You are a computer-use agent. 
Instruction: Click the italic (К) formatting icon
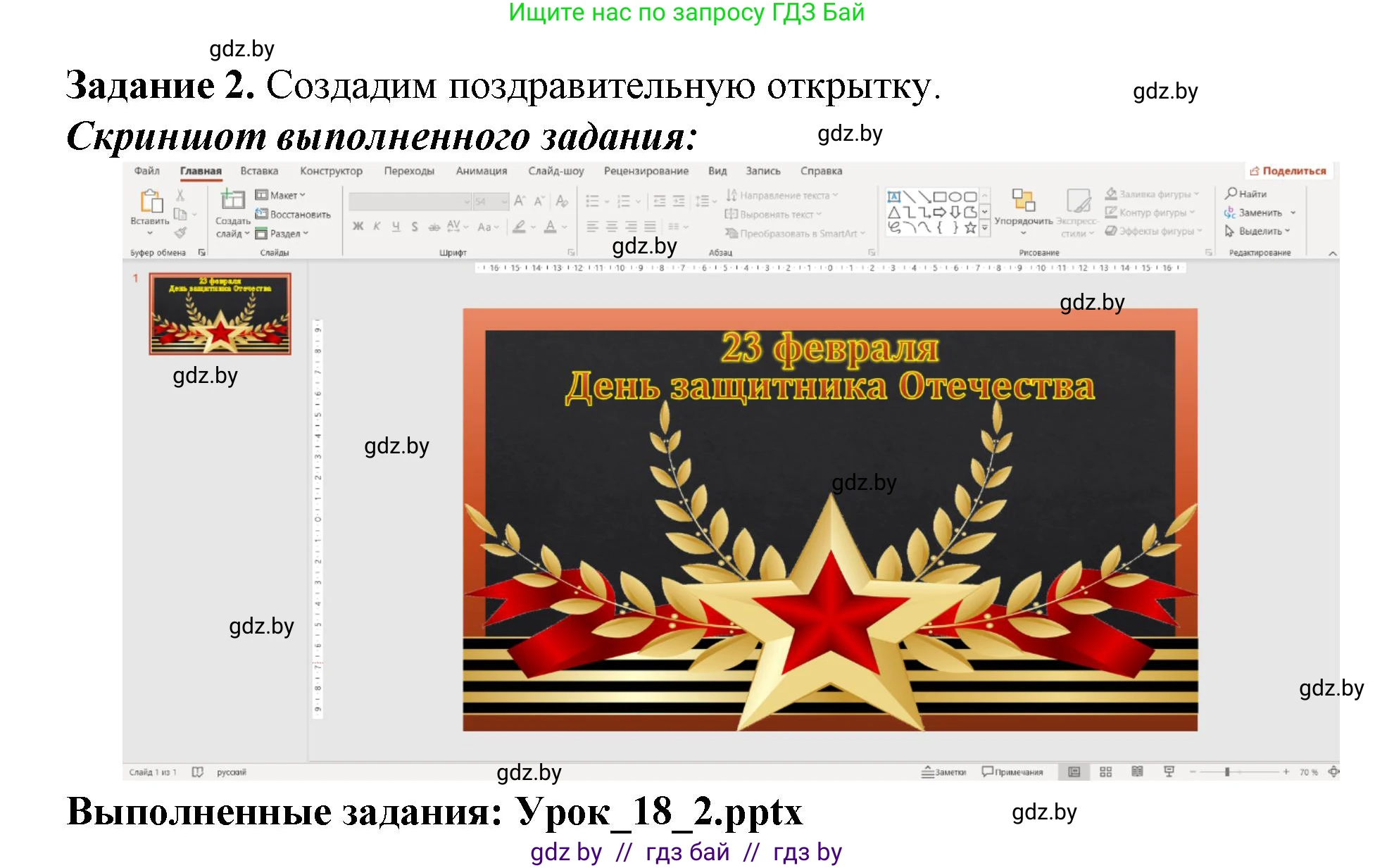376,227
